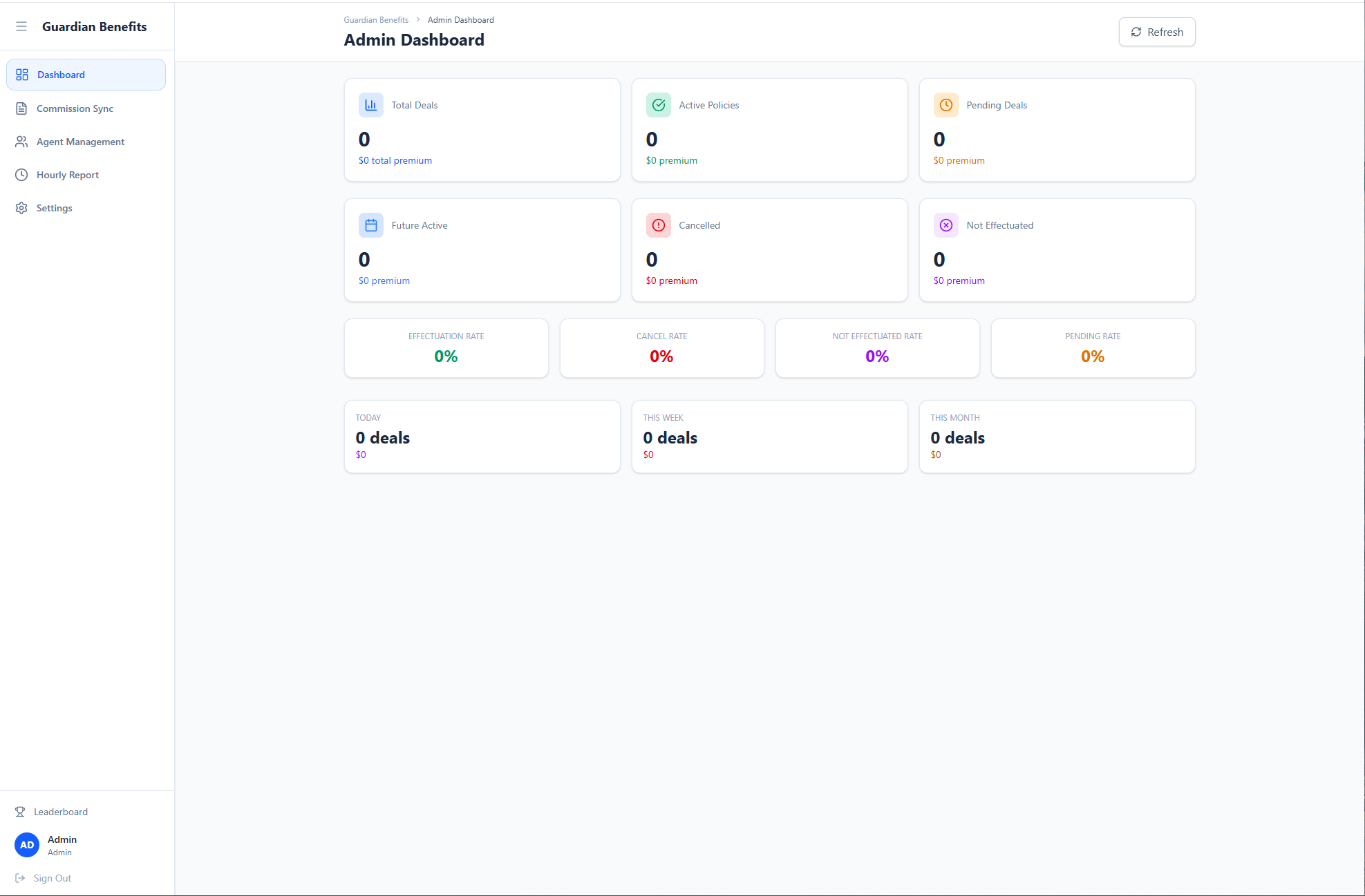
Task: Open Agent Management from the sidebar
Action: click(80, 142)
